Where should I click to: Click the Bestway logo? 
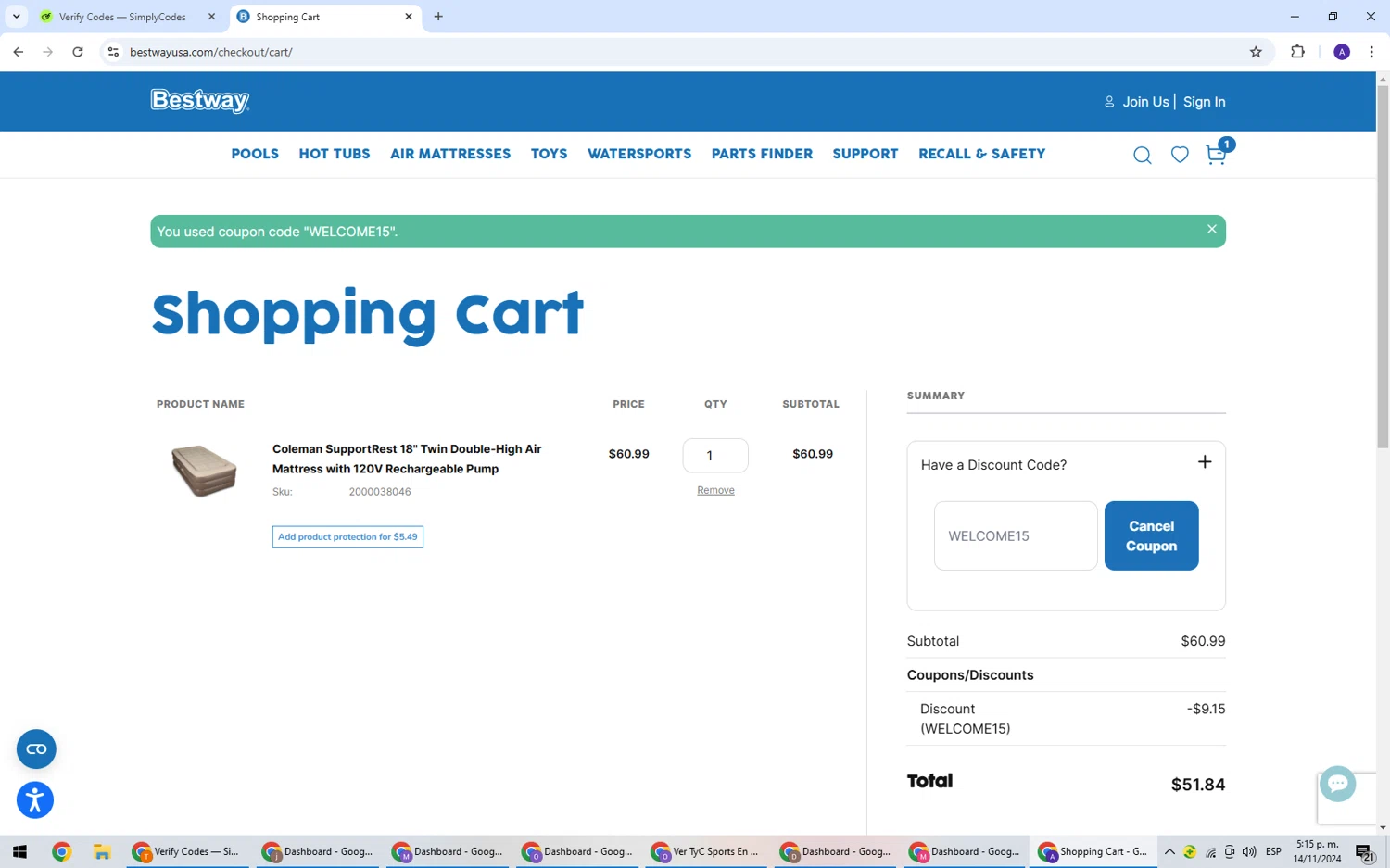point(200,101)
